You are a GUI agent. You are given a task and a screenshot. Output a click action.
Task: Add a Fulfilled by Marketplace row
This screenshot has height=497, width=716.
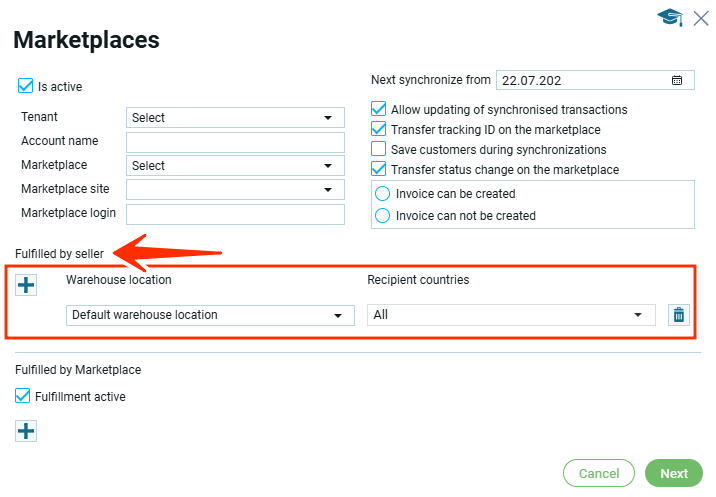[x=26, y=431]
